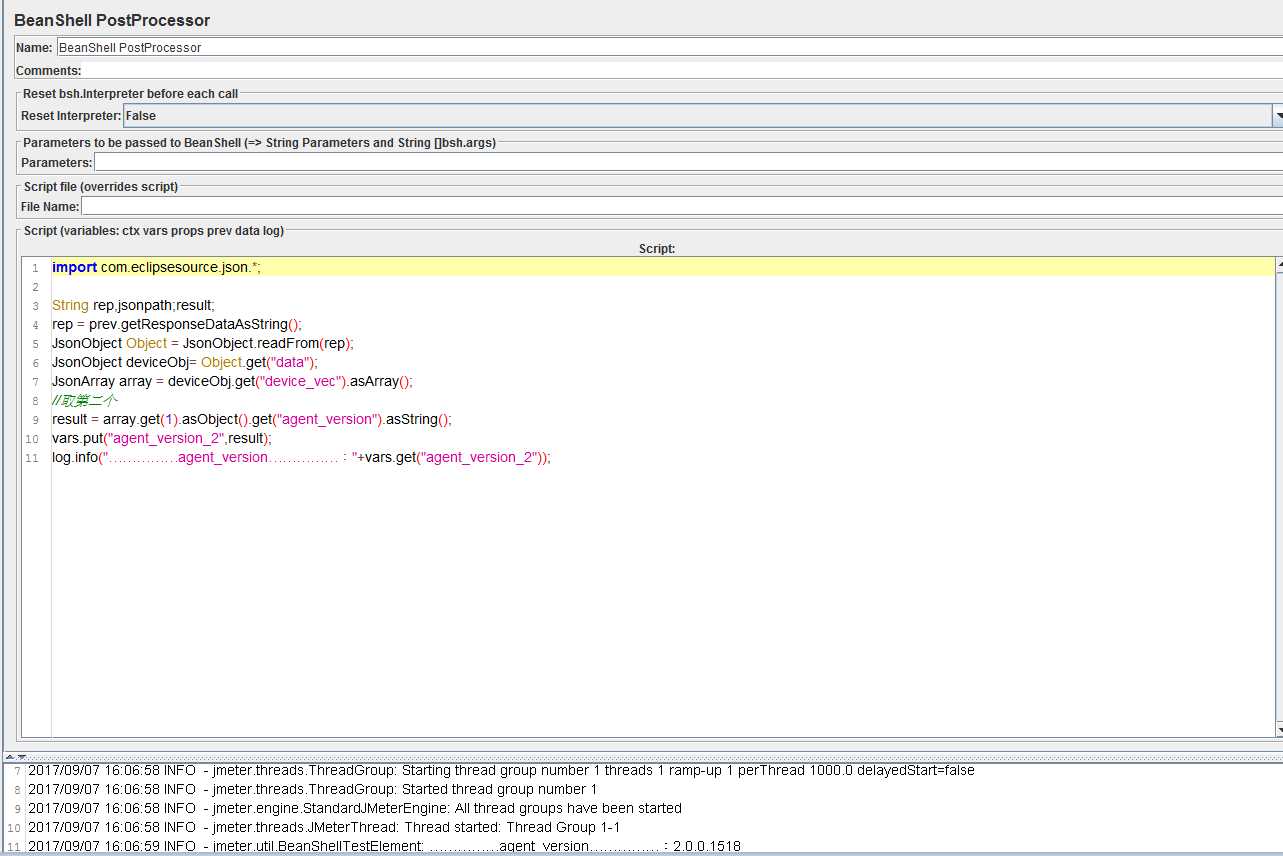
Task: Click the Parameters input field
Action: pos(688,162)
